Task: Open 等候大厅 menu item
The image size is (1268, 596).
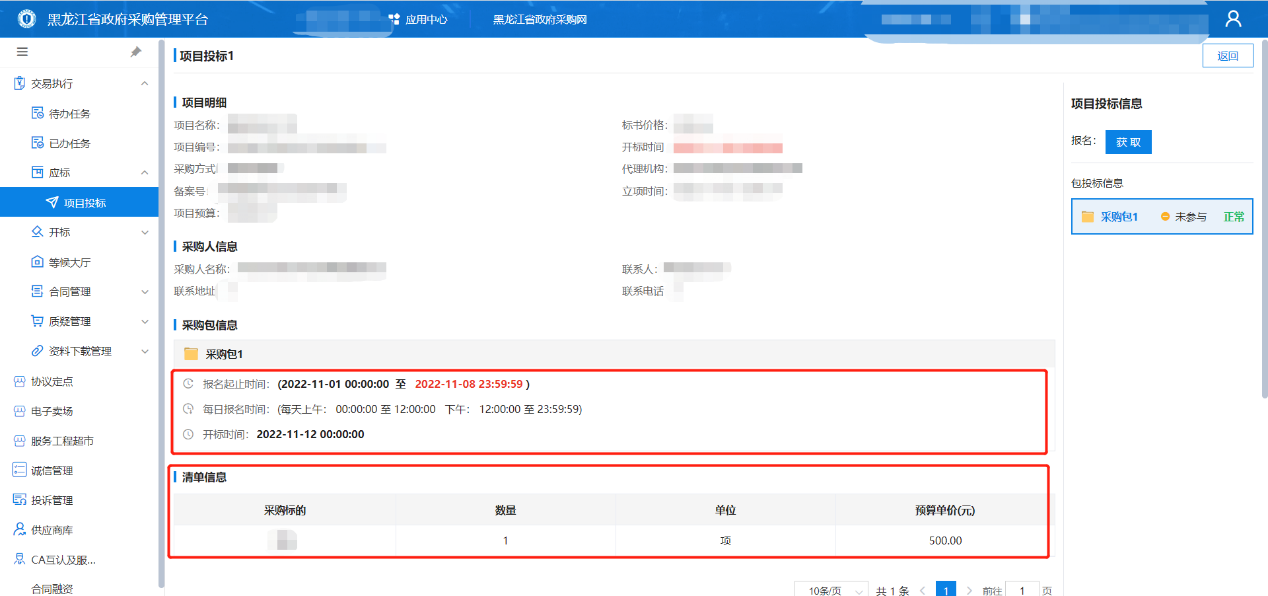Action: pyautogui.click(x=70, y=262)
